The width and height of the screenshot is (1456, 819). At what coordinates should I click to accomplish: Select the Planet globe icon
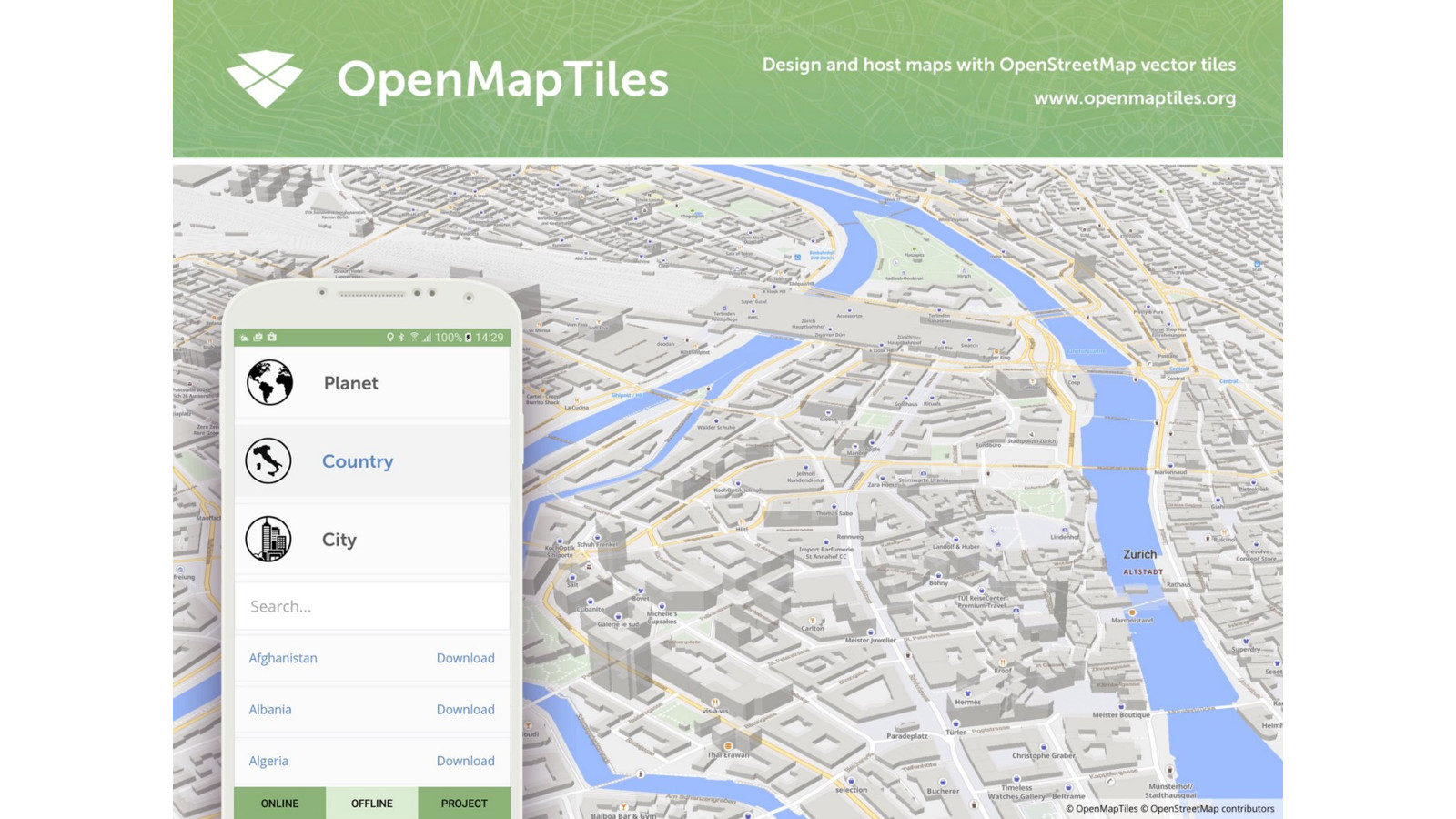tap(268, 383)
